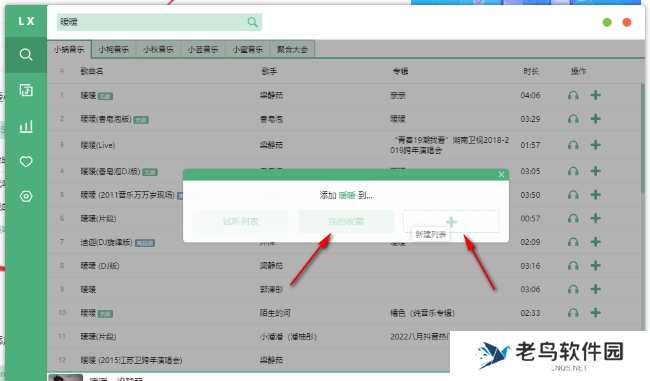Play the 03:29 song with its headphone icon

pos(573,119)
